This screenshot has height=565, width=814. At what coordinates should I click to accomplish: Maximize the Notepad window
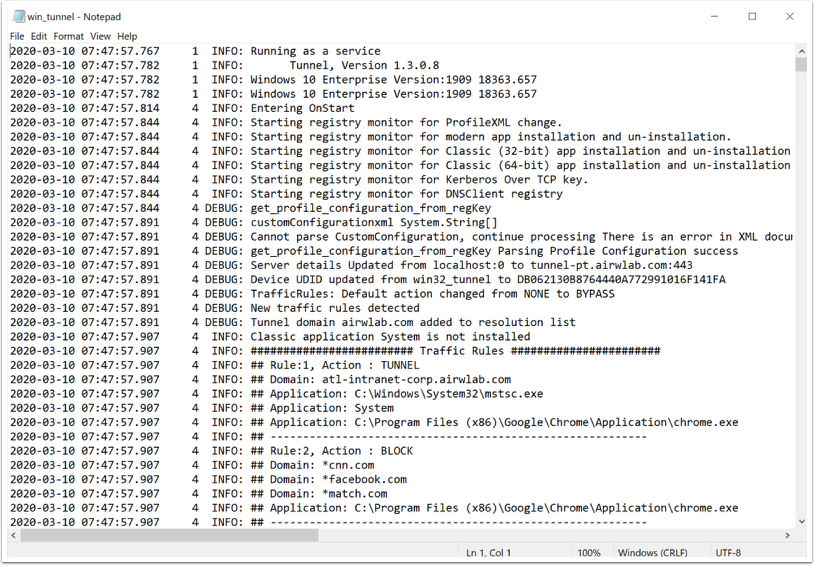(752, 16)
